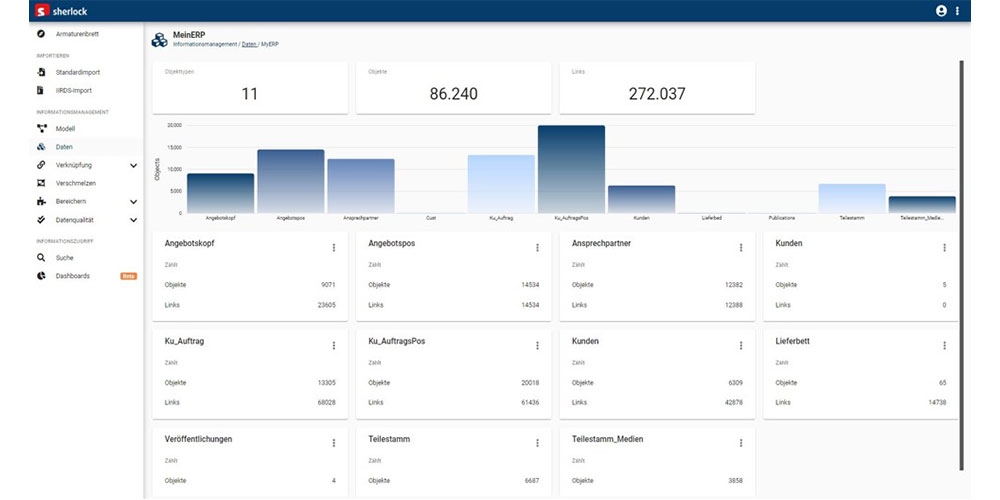This screenshot has width=1000, height=500.
Task: Open the Ku_AuftragsPos card options menu
Action: tap(537, 345)
